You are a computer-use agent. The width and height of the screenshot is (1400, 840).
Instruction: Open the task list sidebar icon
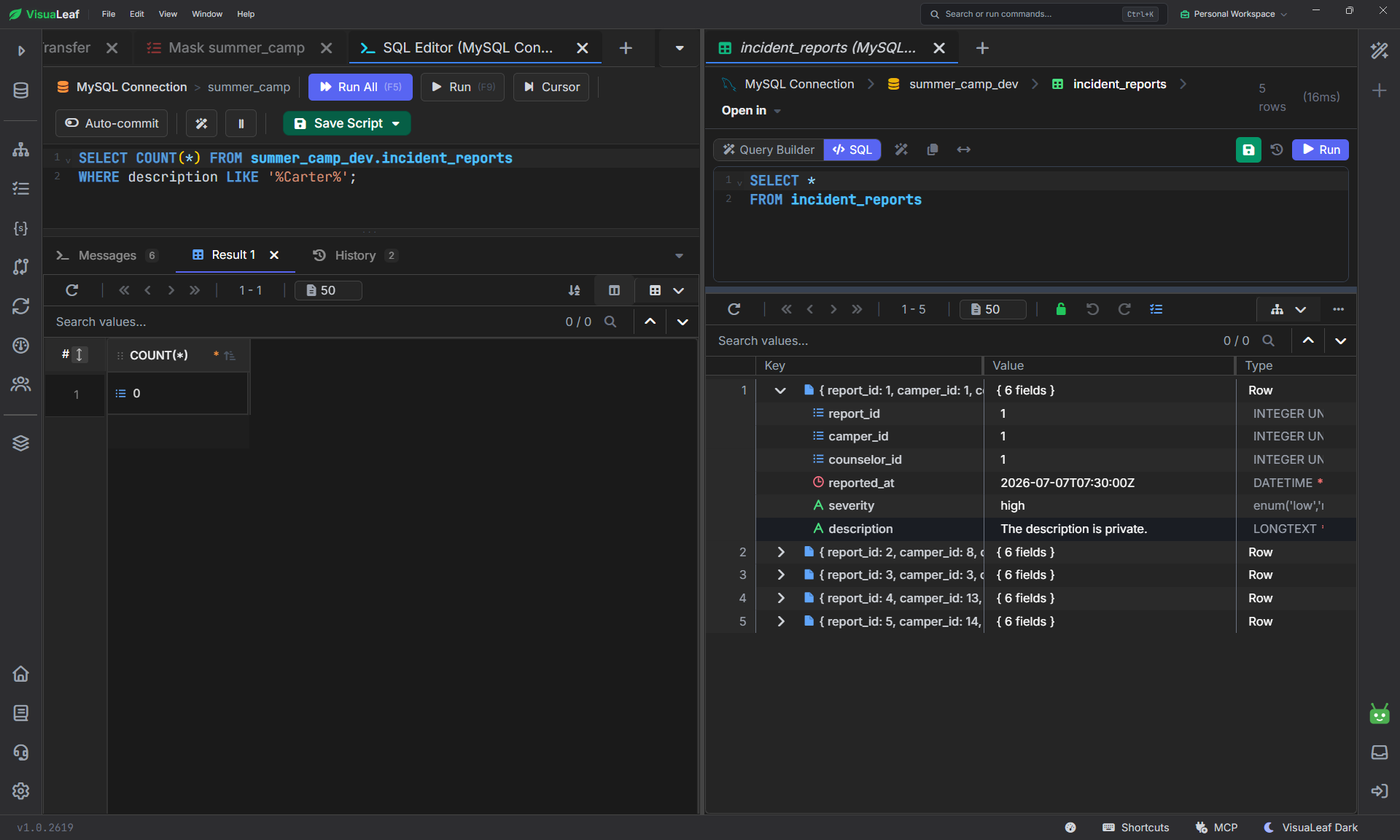coord(21,189)
